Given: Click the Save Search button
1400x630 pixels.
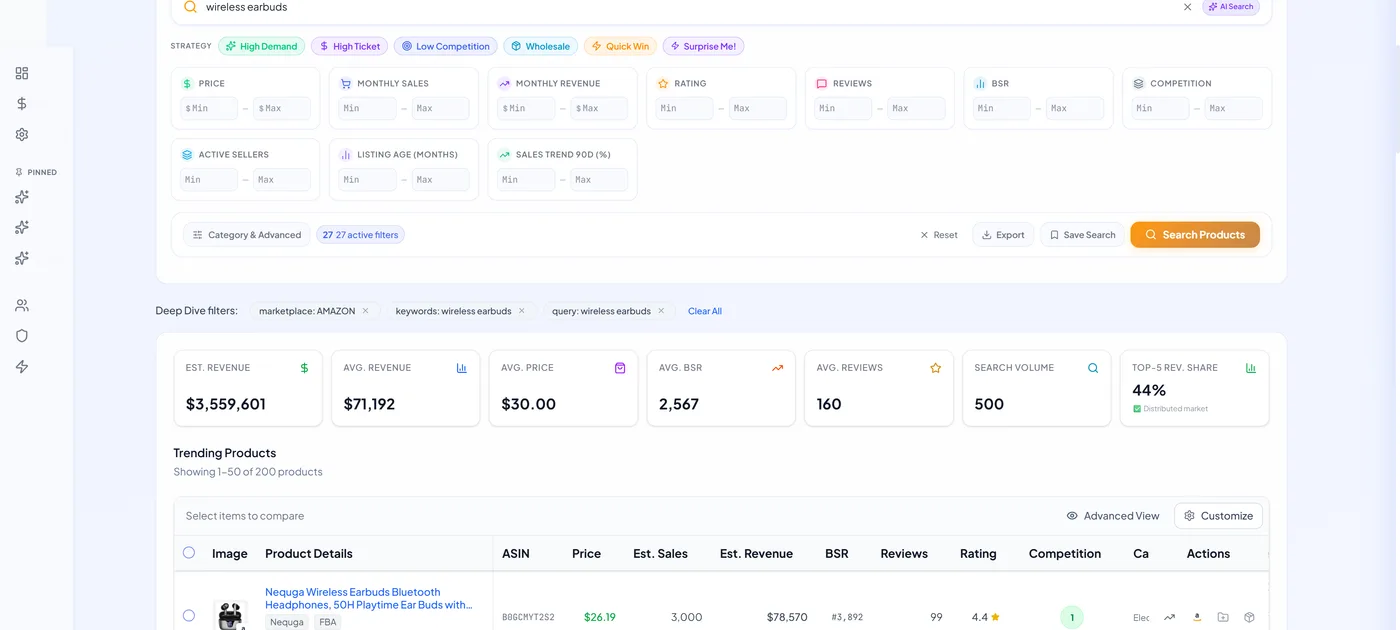Looking at the screenshot, I should [1082, 235].
